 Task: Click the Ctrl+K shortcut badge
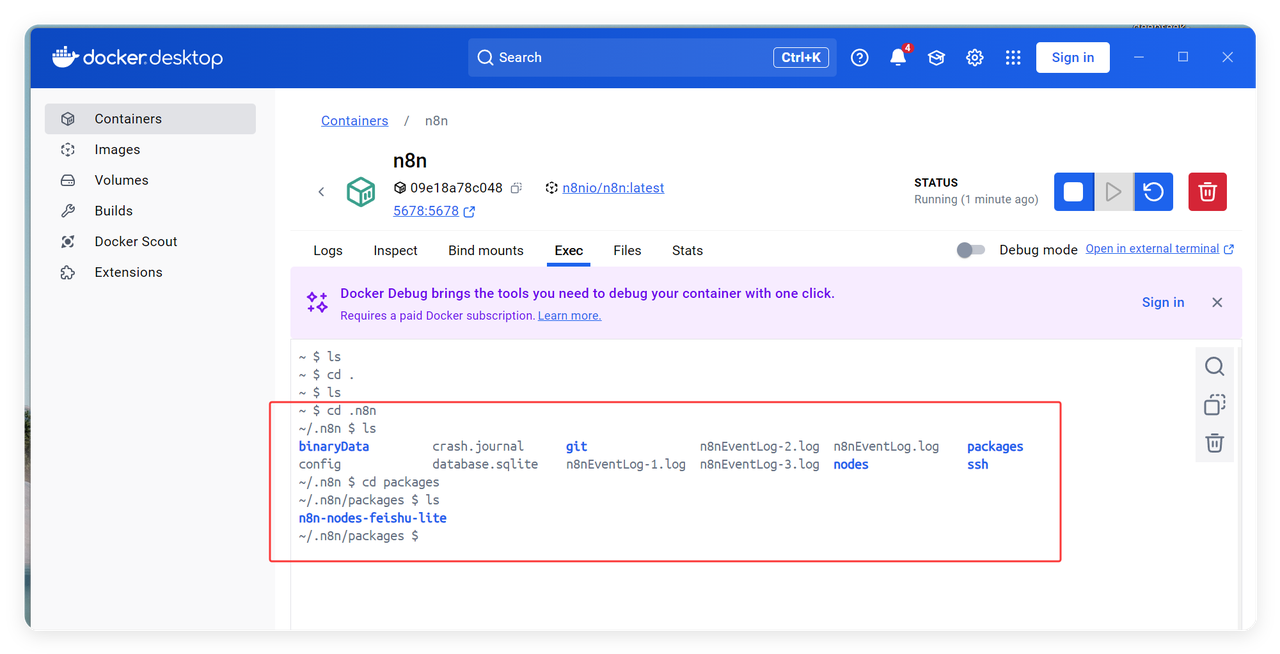(x=801, y=58)
